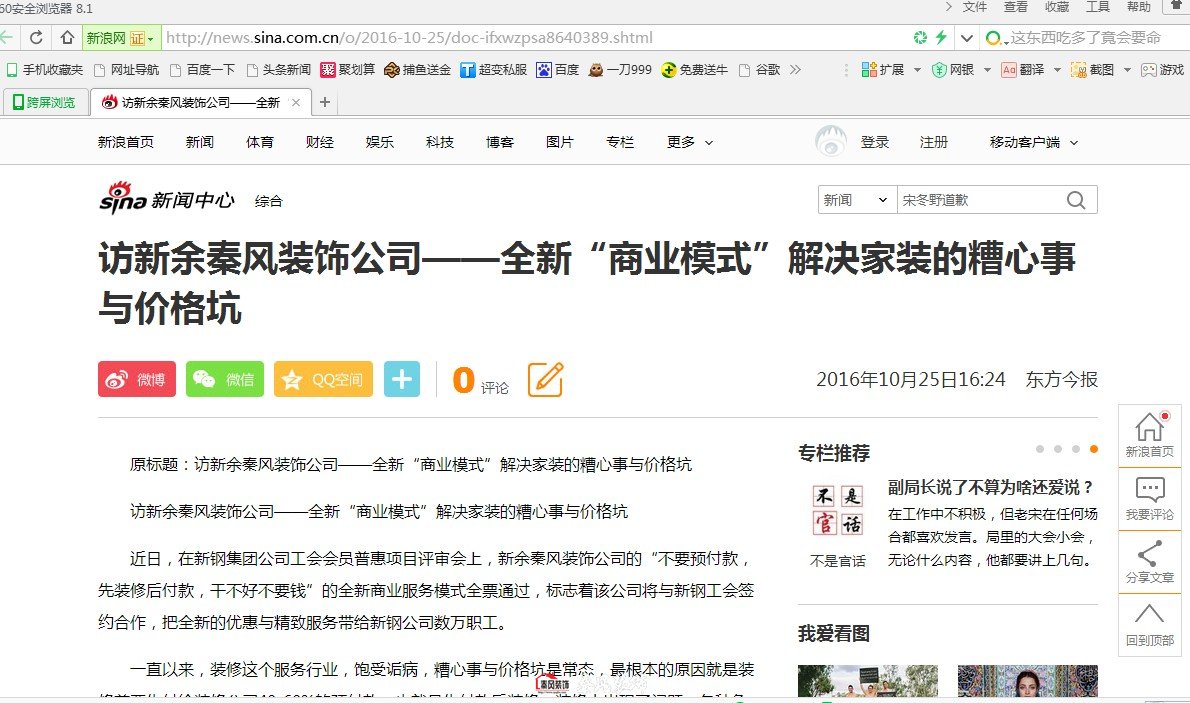Select the first gray carousel dot
This screenshot has height=703, width=1190.
pyautogui.click(x=1040, y=449)
